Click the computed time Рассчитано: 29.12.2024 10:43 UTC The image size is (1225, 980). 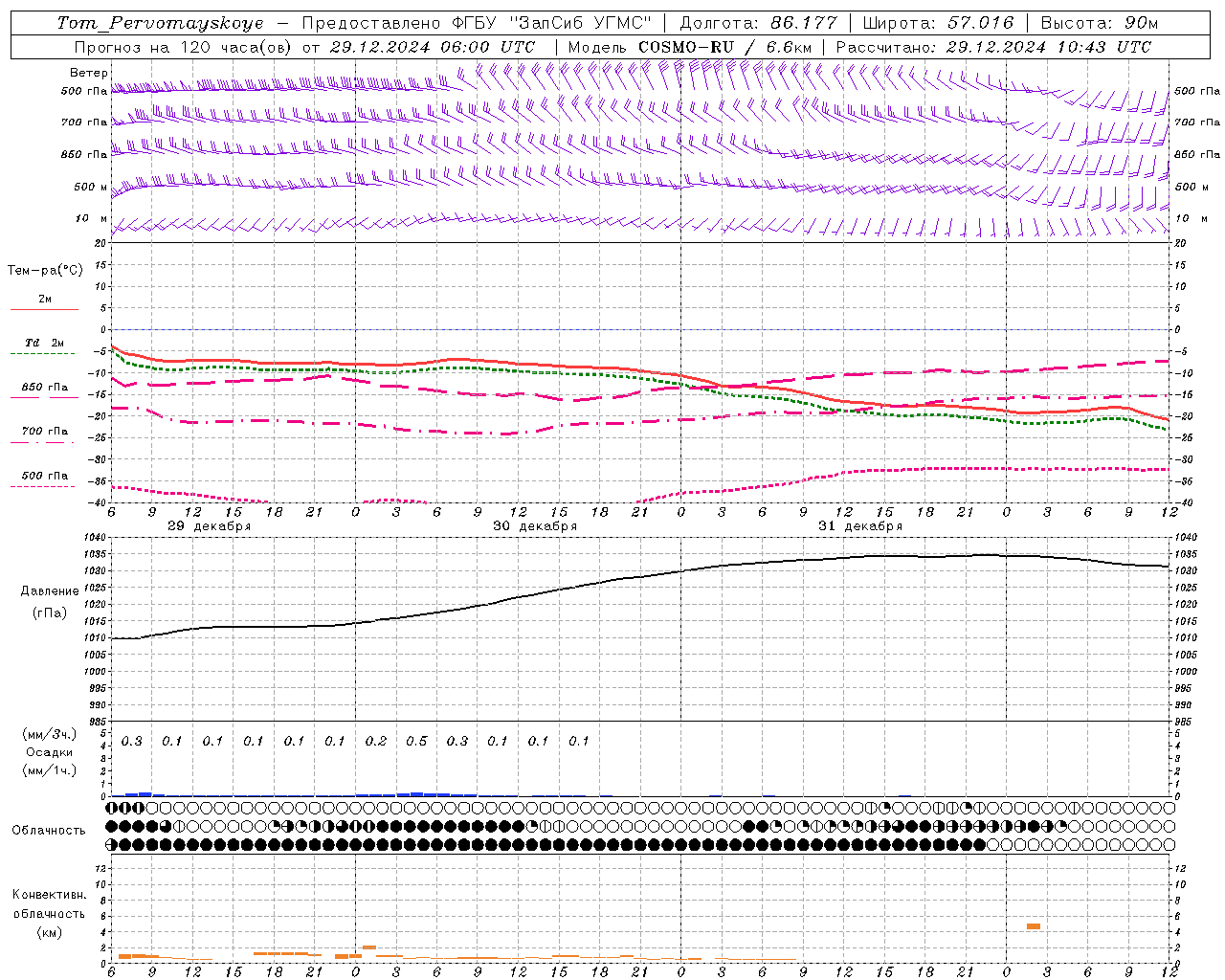[993, 47]
